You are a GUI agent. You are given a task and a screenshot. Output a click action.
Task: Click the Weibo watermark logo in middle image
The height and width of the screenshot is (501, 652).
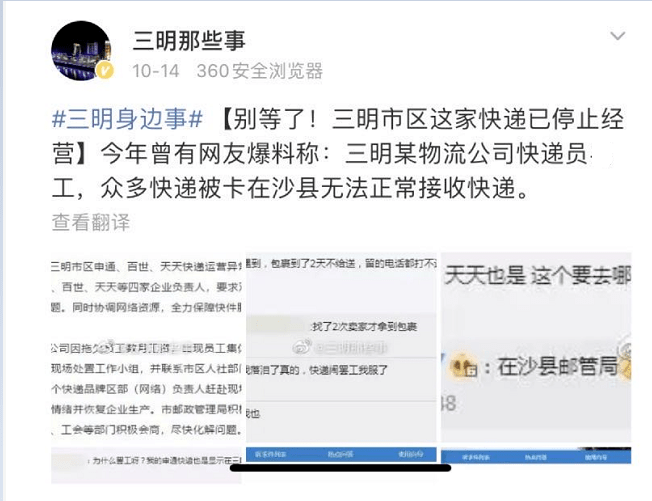tap(302, 347)
